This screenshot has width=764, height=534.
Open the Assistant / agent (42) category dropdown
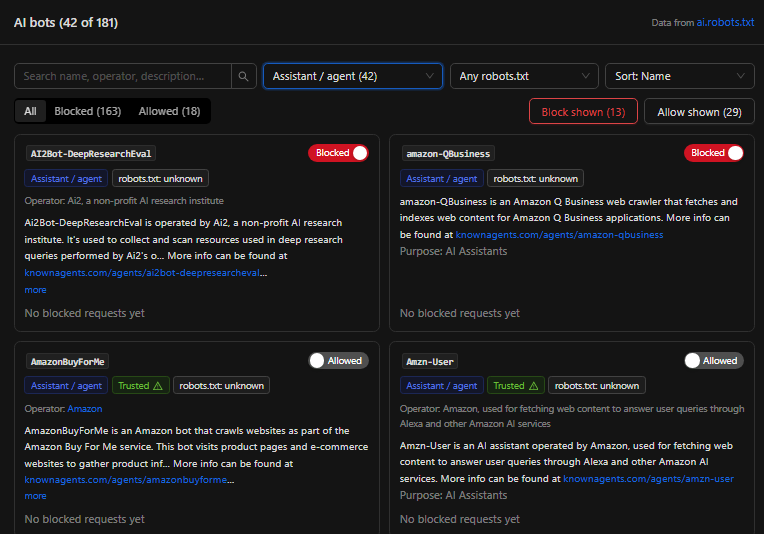353,76
